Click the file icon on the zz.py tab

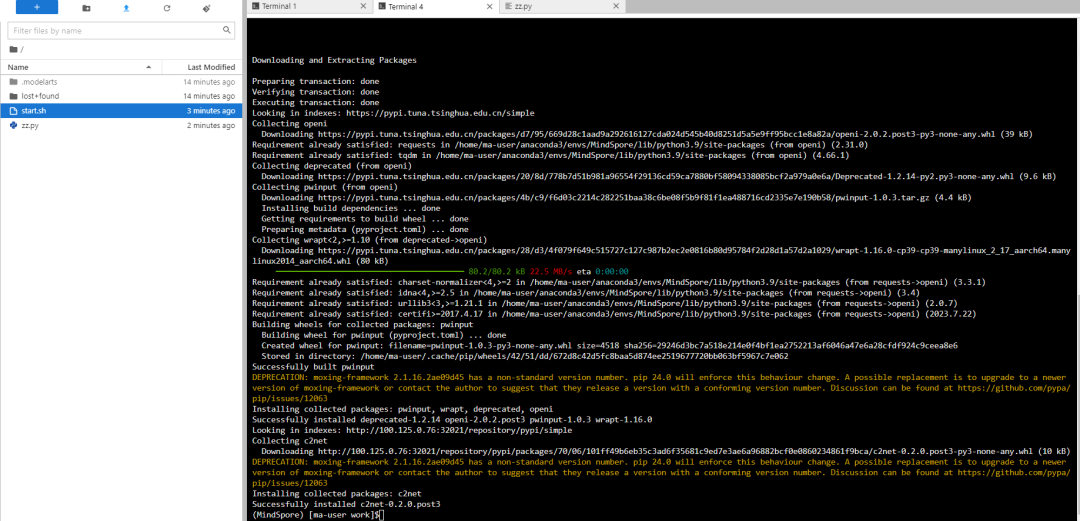click(508, 6)
